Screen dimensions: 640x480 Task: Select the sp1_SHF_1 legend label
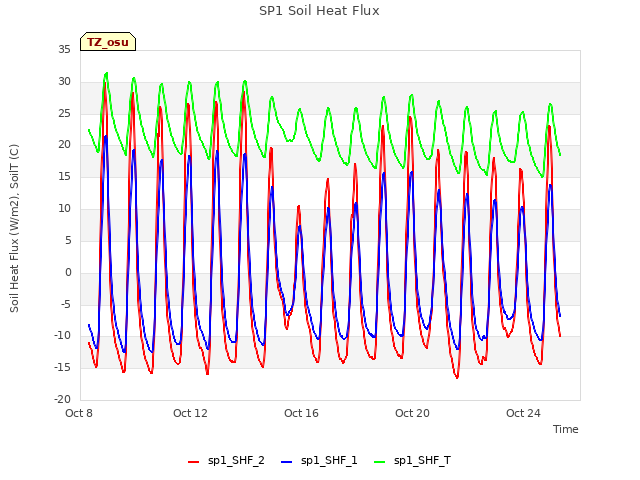pos(329,460)
